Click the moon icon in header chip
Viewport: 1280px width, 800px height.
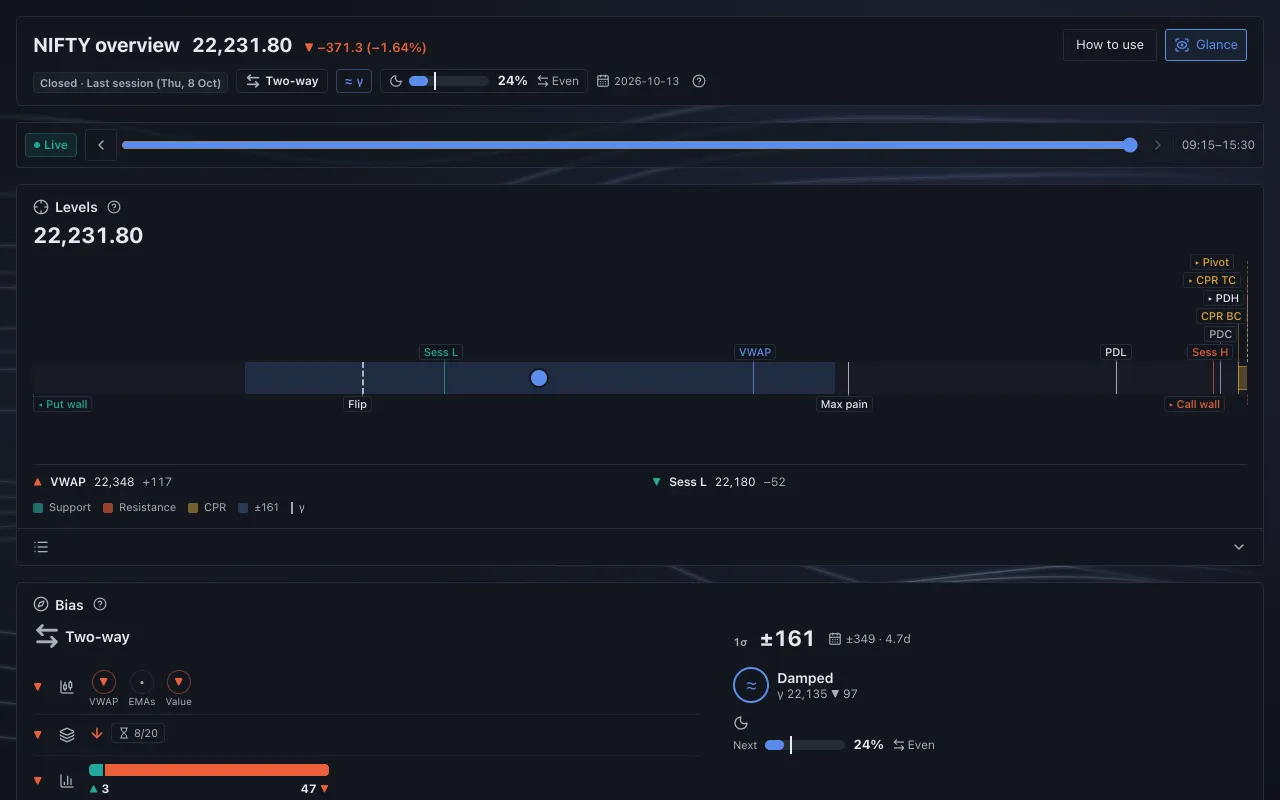pyautogui.click(x=396, y=81)
